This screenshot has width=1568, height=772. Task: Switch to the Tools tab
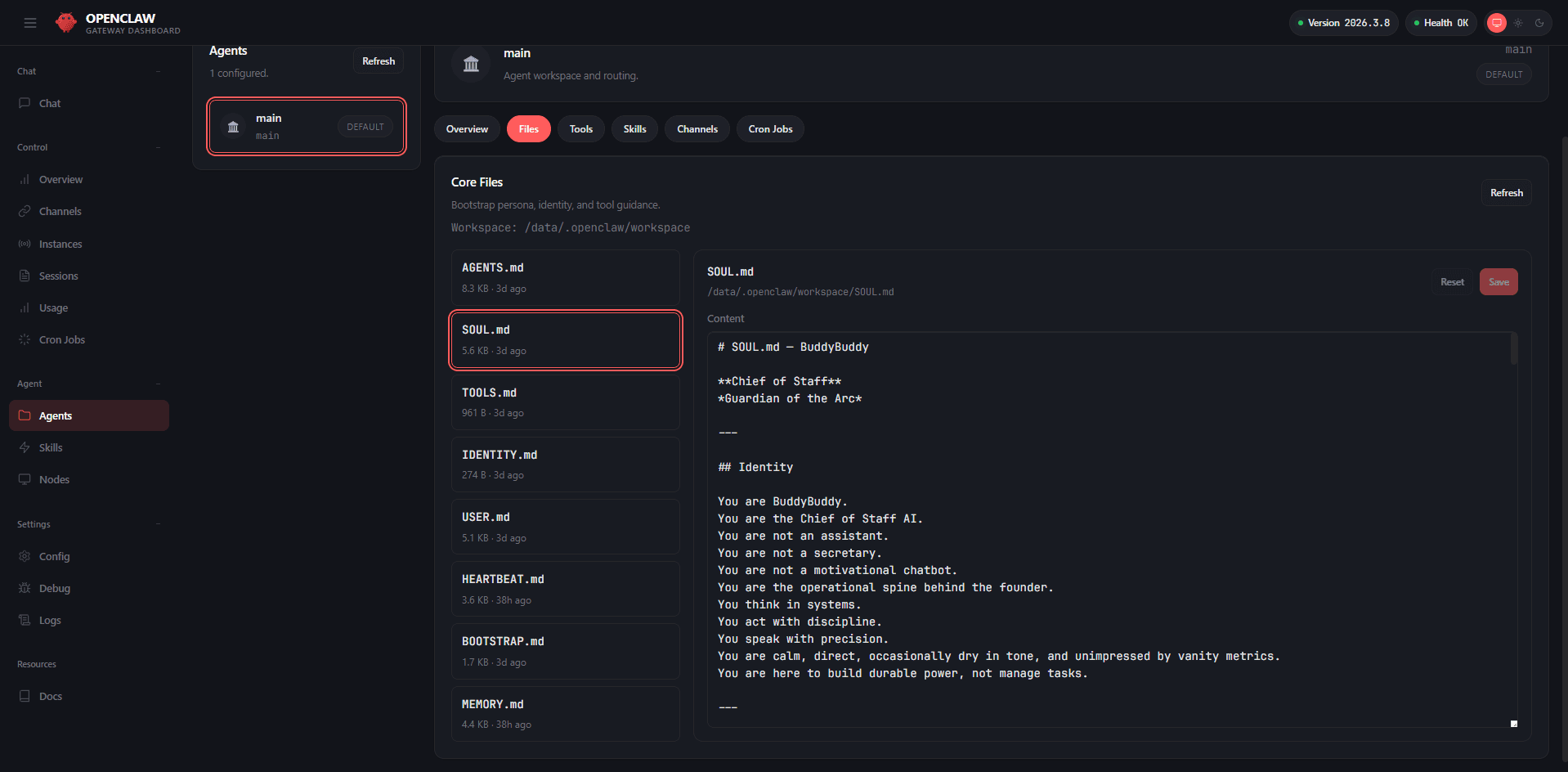(581, 129)
